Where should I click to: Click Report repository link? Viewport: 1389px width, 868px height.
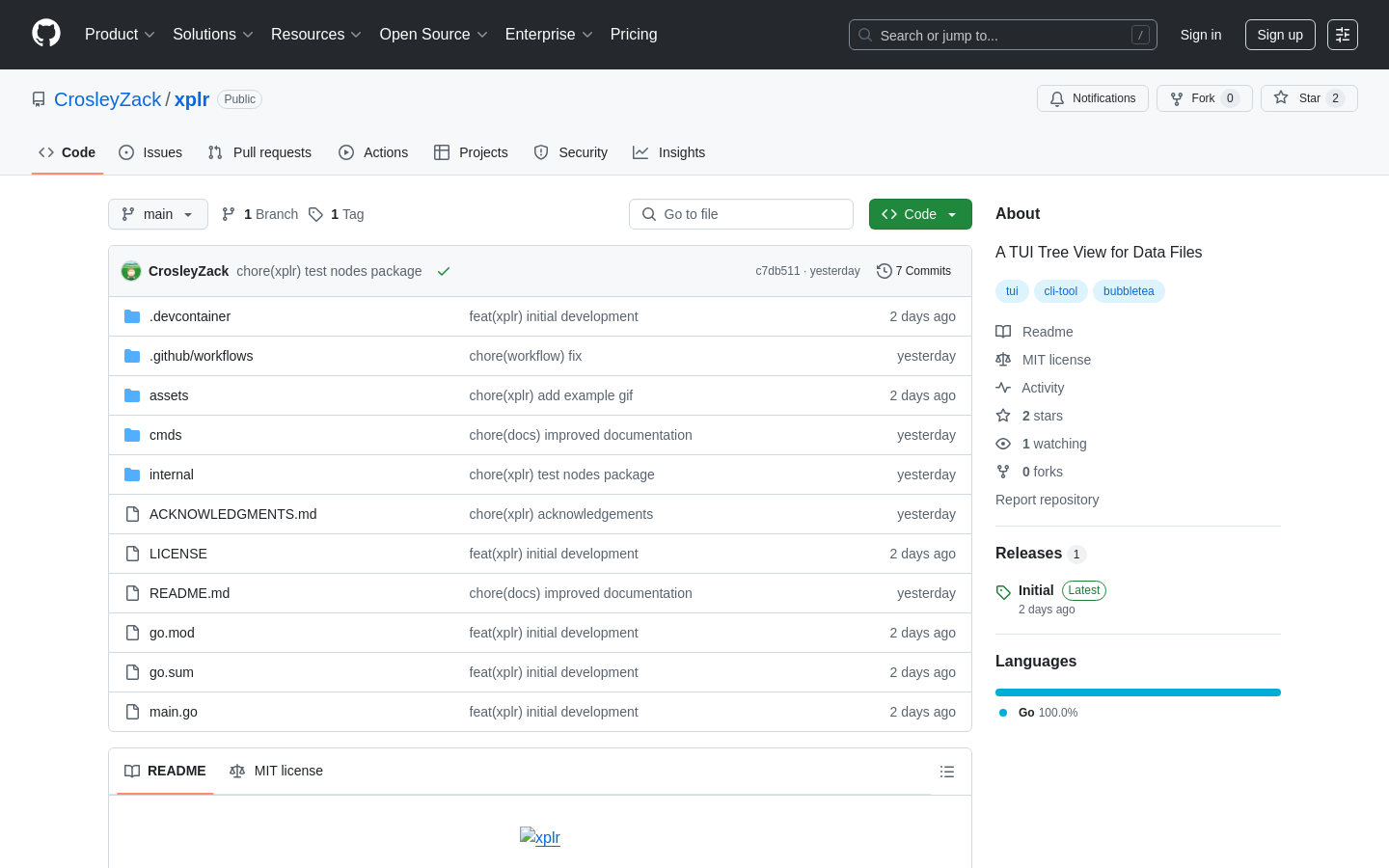pos(1047,500)
